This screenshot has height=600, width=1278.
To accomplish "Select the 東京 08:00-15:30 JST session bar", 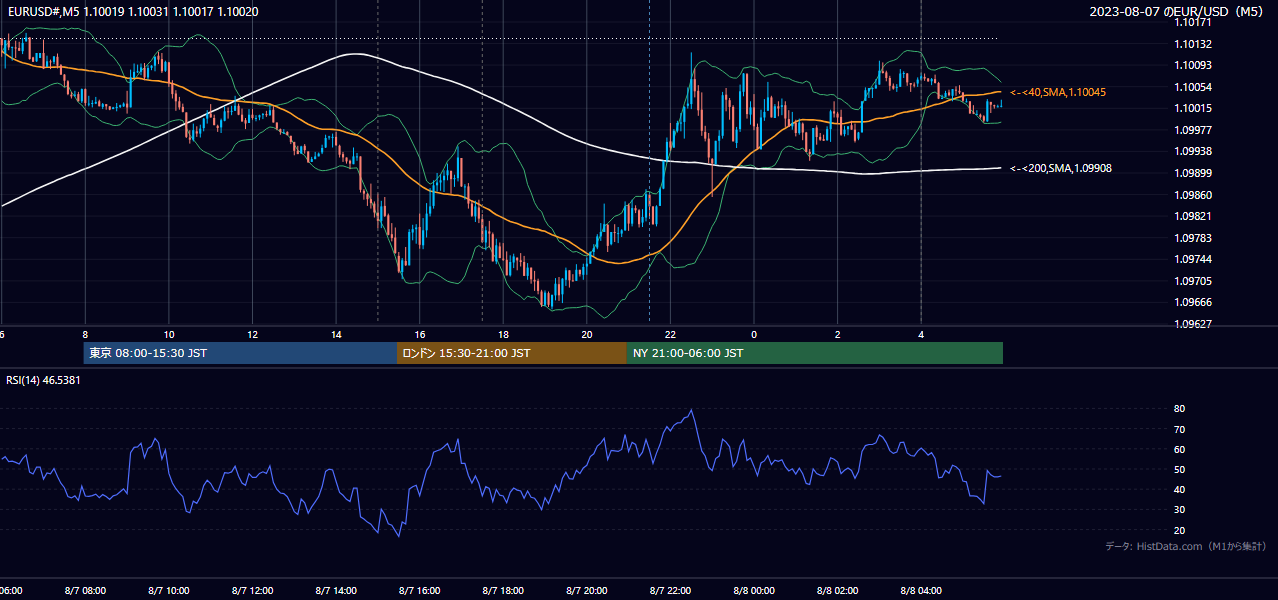I will pos(240,353).
